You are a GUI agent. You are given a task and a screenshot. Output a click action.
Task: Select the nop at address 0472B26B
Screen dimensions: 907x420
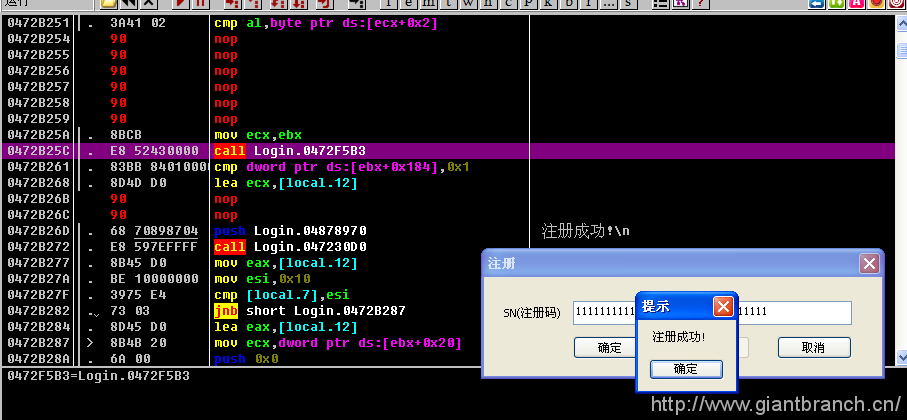click(226, 199)
